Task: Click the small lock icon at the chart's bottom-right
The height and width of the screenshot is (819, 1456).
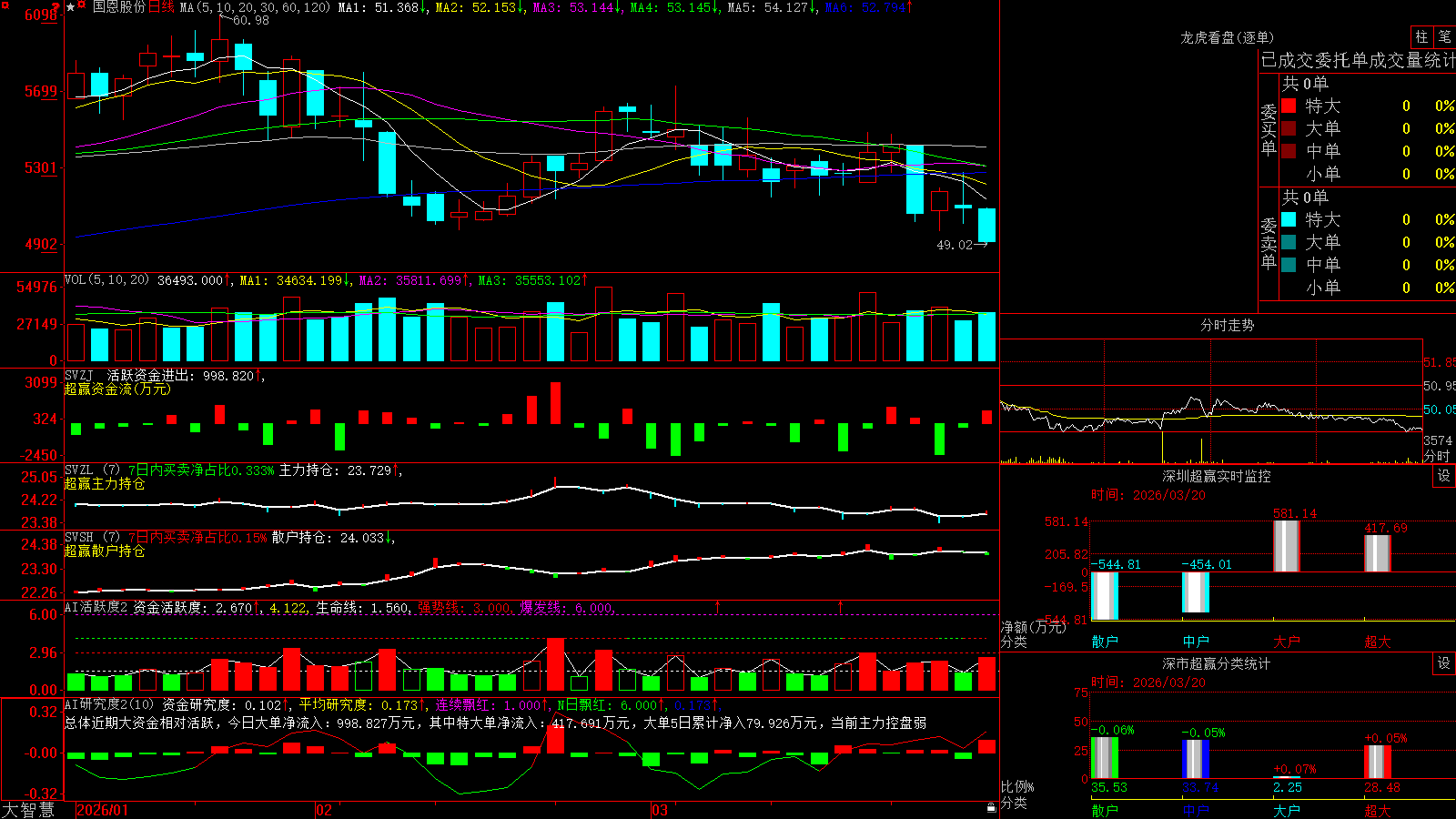Action: pyautogui.click(x=992, y=807)
